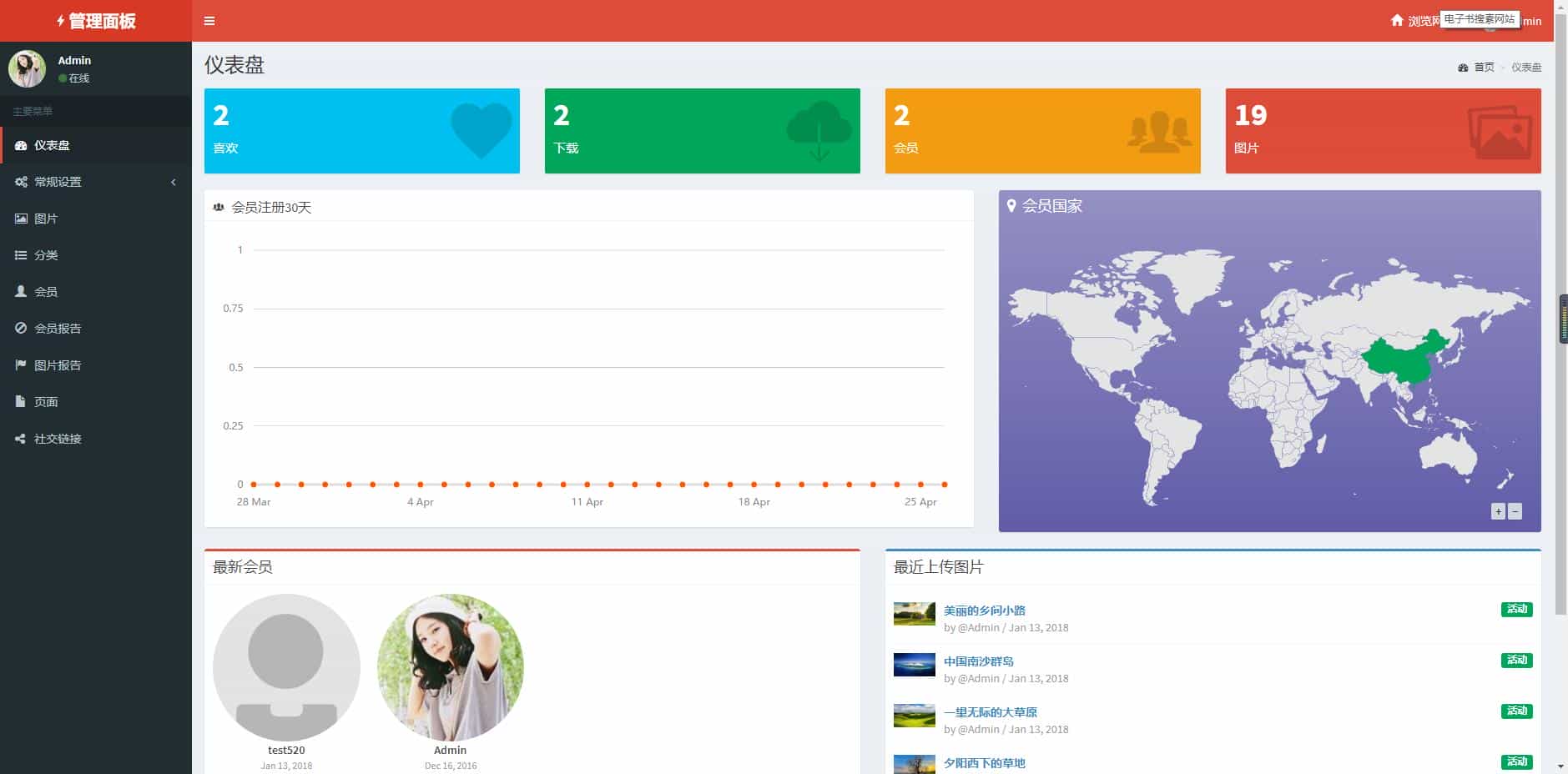Screen dimensions: 1568x774
Task: Click the heart icon on 喜欢 card
Action: (x=481, y=130)
